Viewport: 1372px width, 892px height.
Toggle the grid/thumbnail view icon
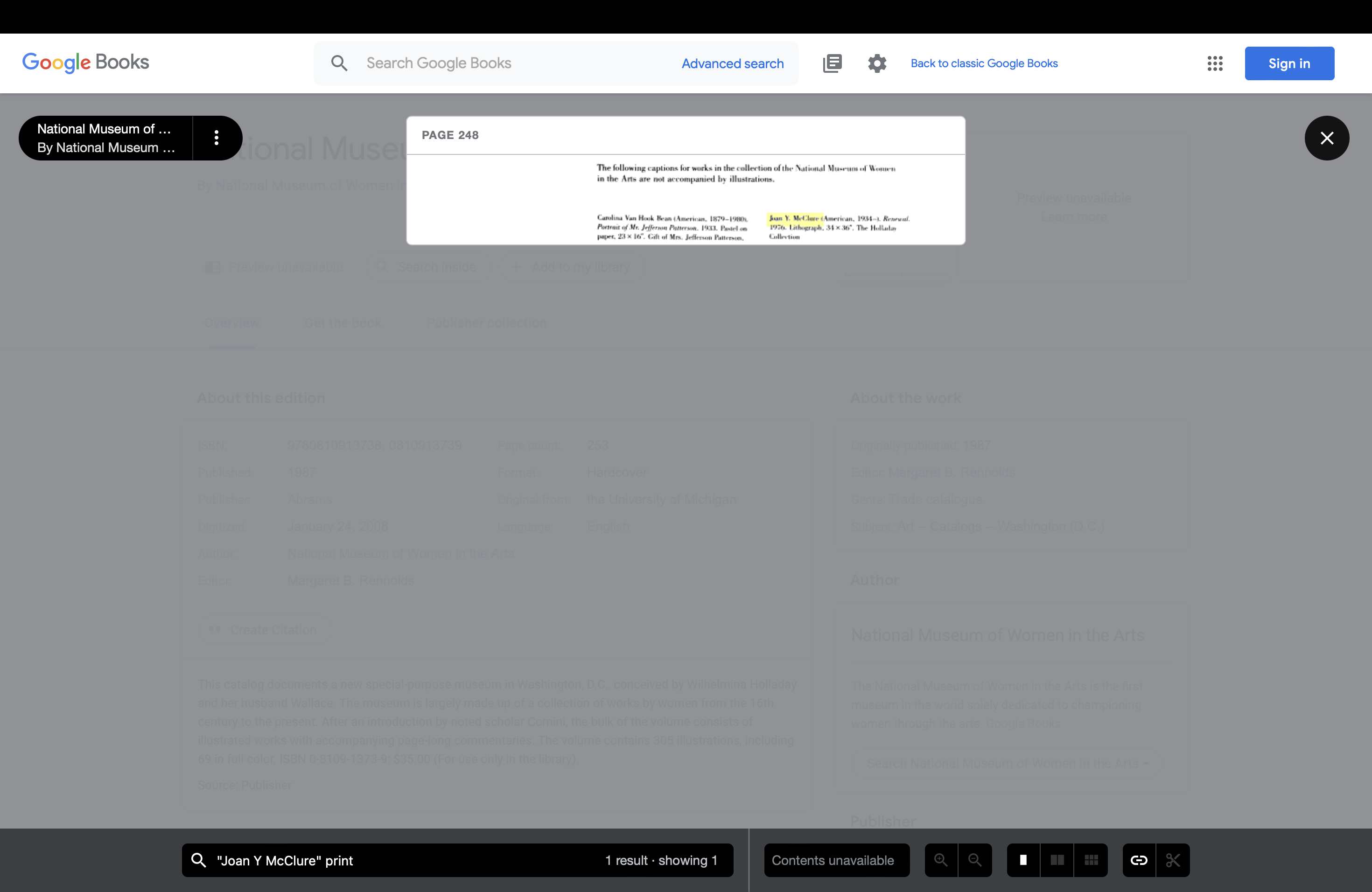coord(1091,860)
